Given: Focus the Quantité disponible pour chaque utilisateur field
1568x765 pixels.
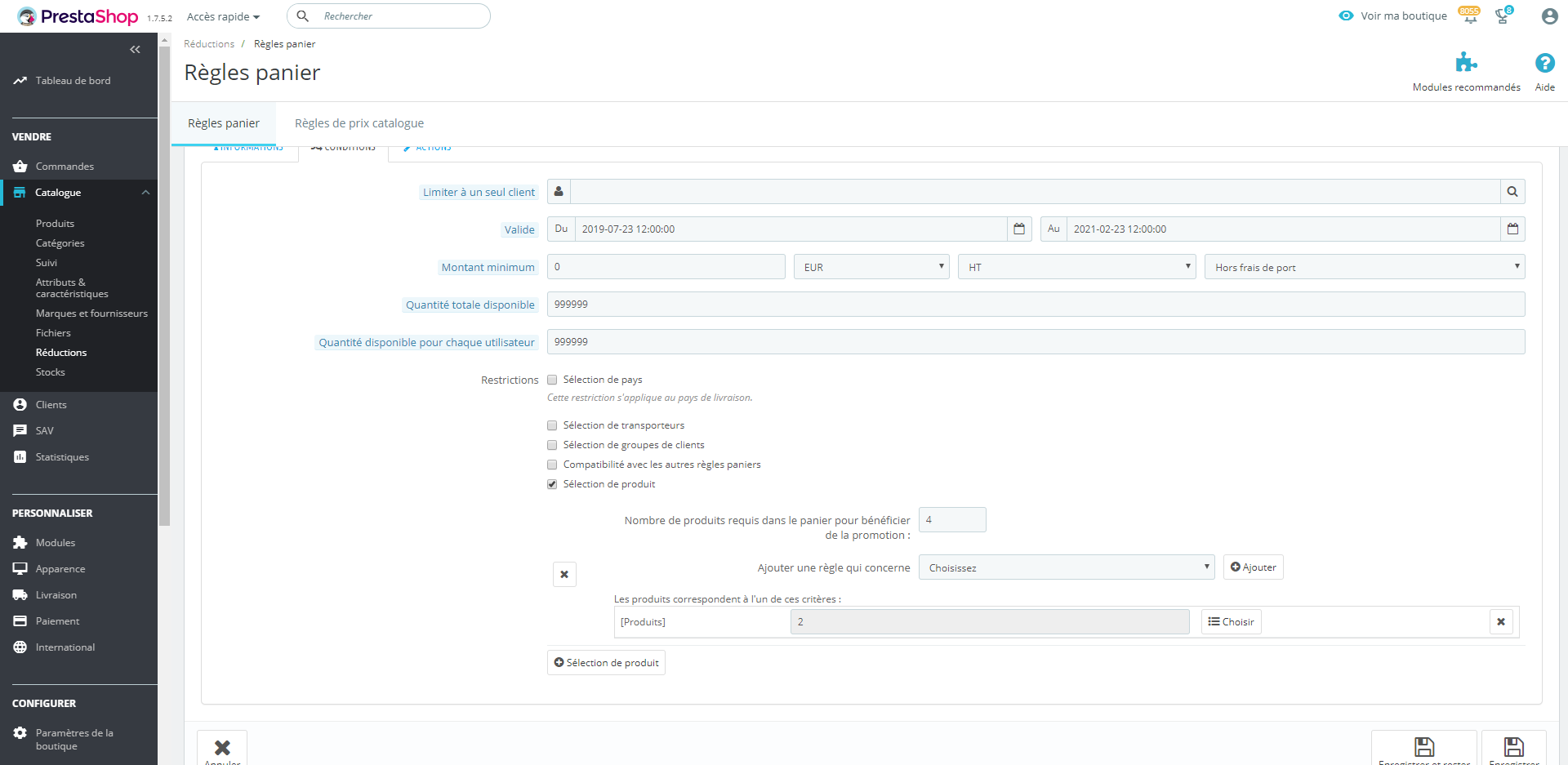Looking at the screenshot, I should click(x=1036, y=342).
